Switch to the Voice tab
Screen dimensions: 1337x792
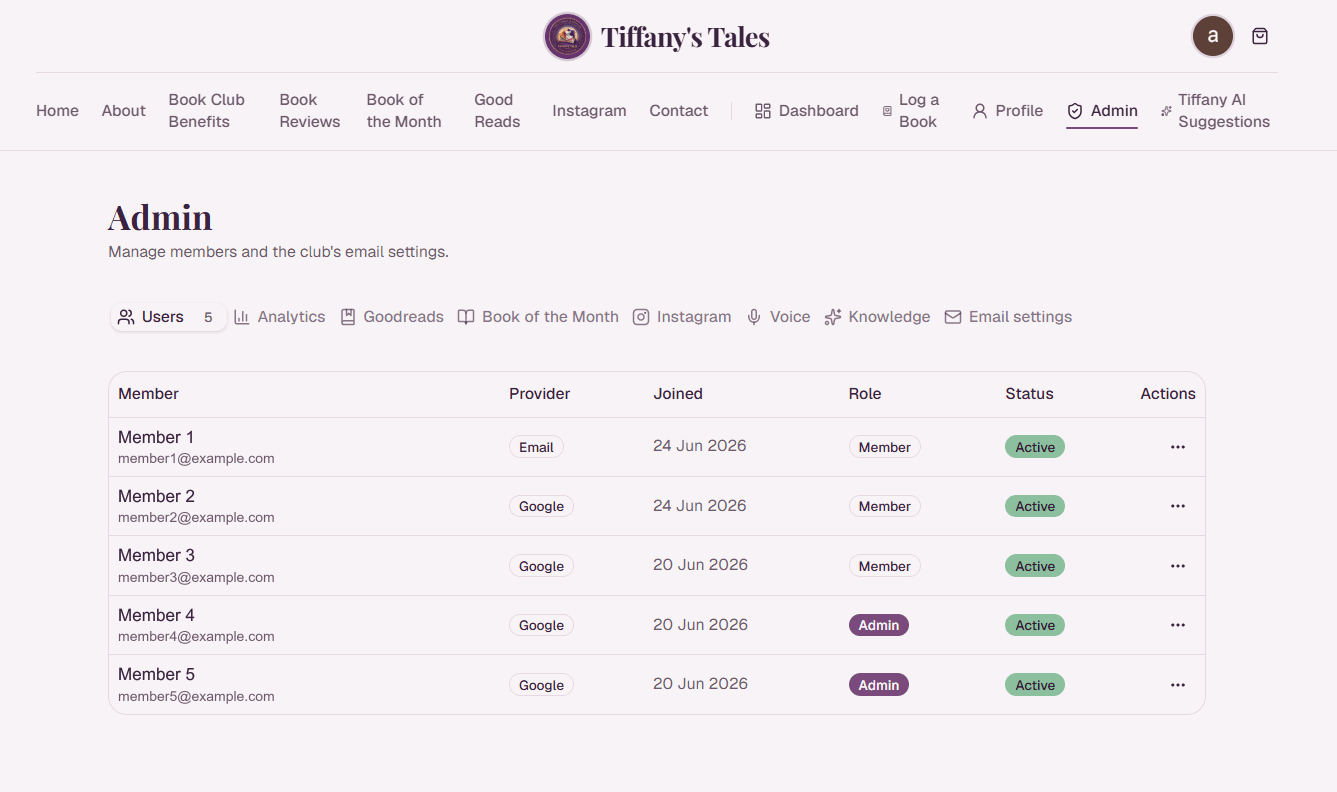click(778, 317)
